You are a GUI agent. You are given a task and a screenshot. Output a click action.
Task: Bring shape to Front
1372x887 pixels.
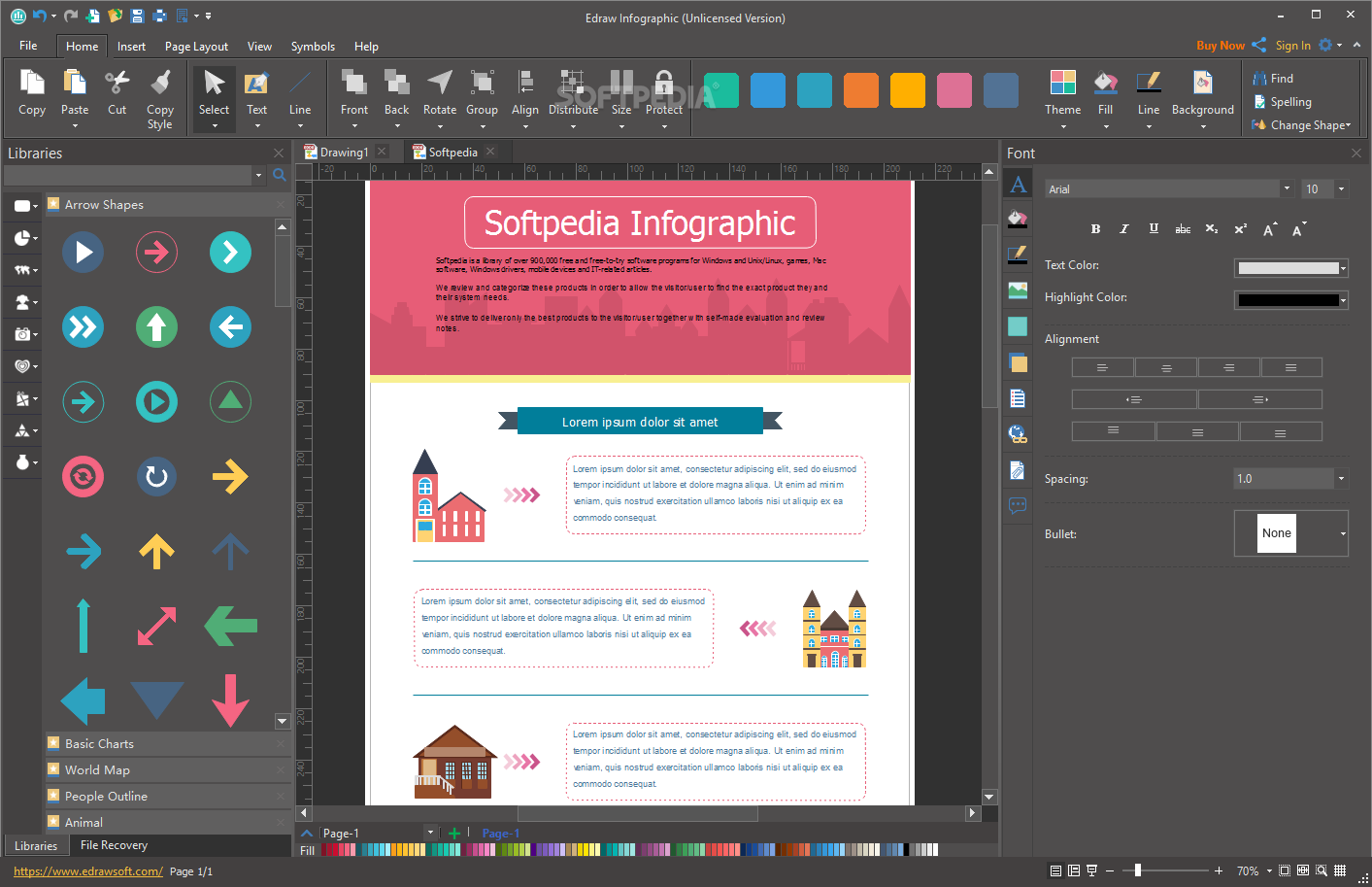pos(354,99)
